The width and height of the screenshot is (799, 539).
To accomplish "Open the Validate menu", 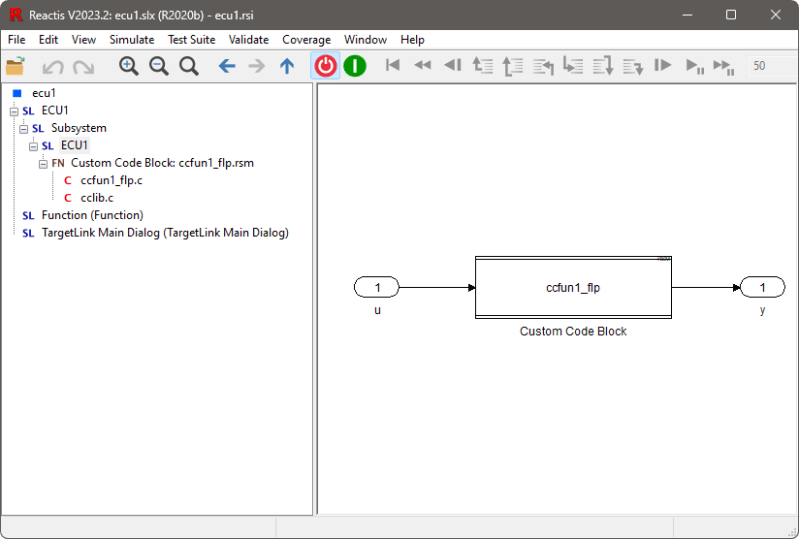I will (x=249, y=40).
